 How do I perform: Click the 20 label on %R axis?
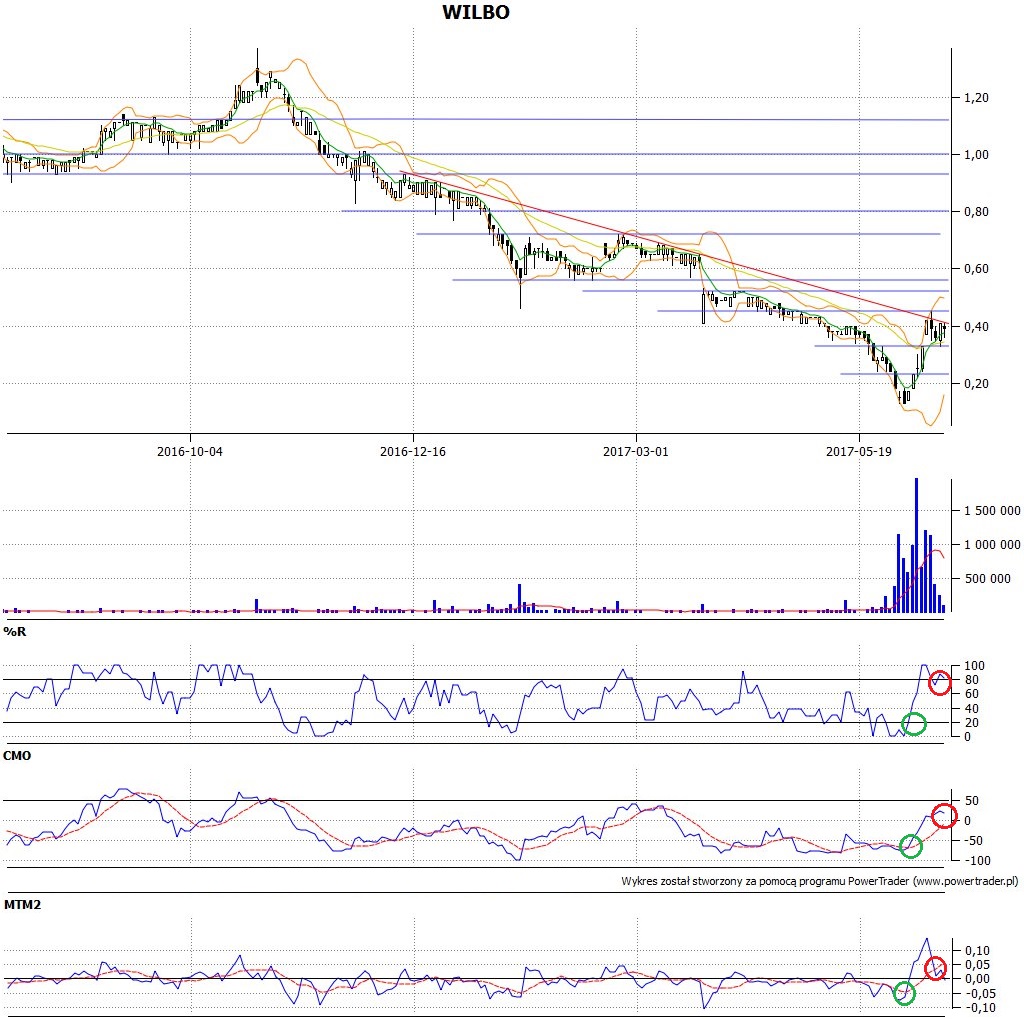coord(972,722)
